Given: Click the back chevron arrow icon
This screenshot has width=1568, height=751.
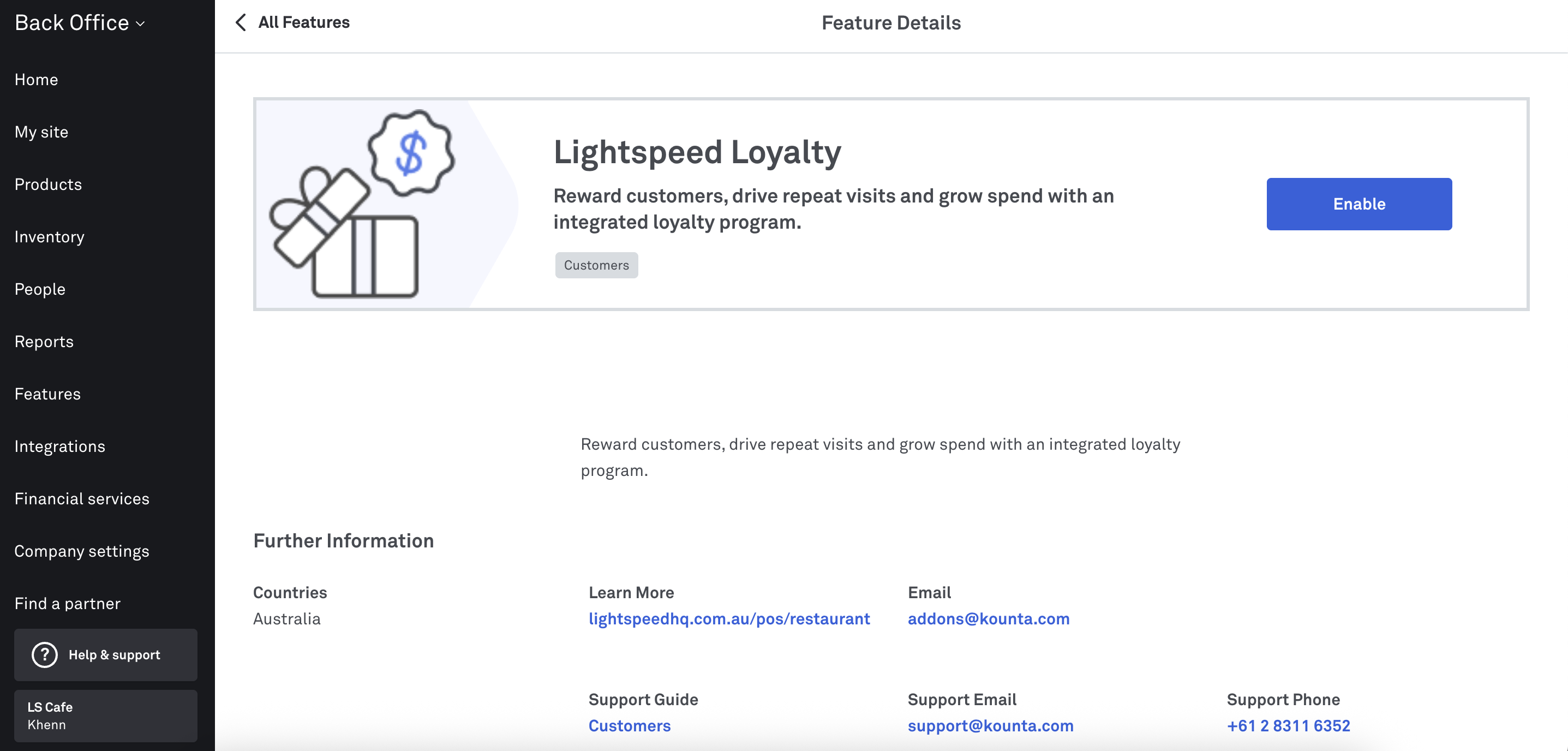Looking at the screenshot, I should 241,22.
